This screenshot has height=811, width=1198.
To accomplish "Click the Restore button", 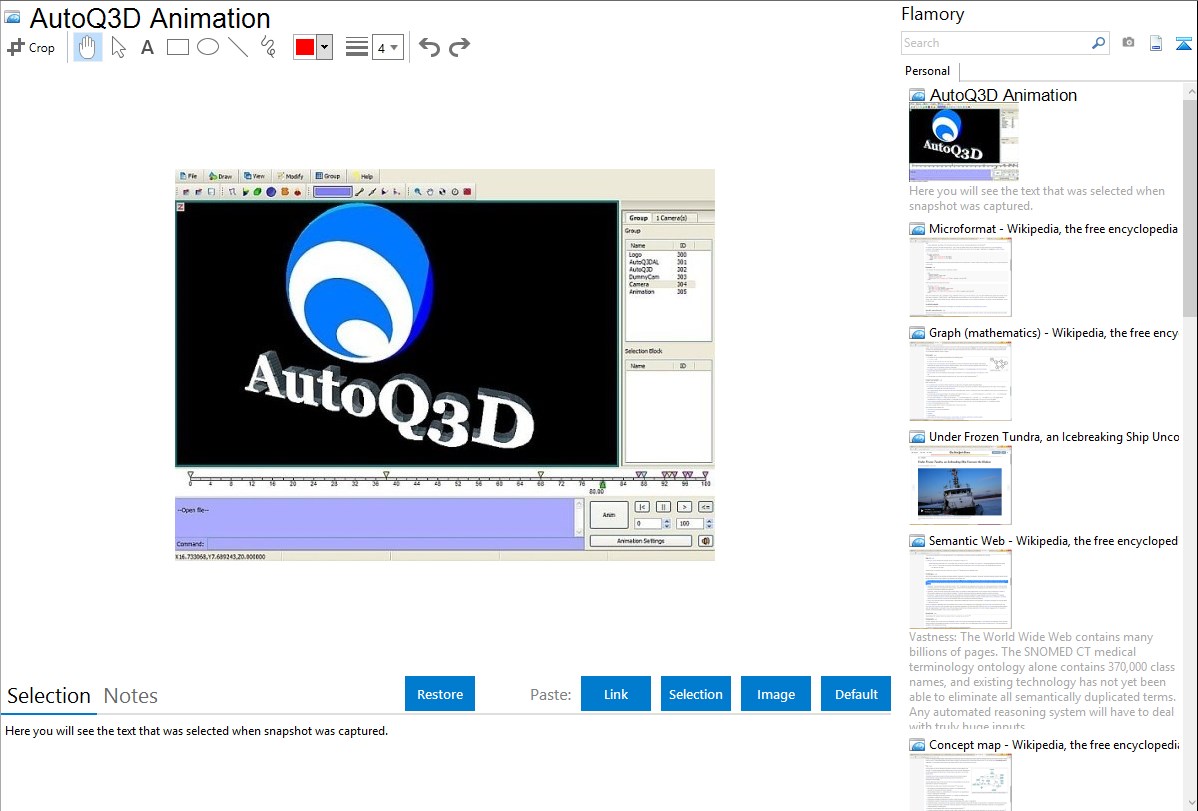I will (x=440, y=694).
